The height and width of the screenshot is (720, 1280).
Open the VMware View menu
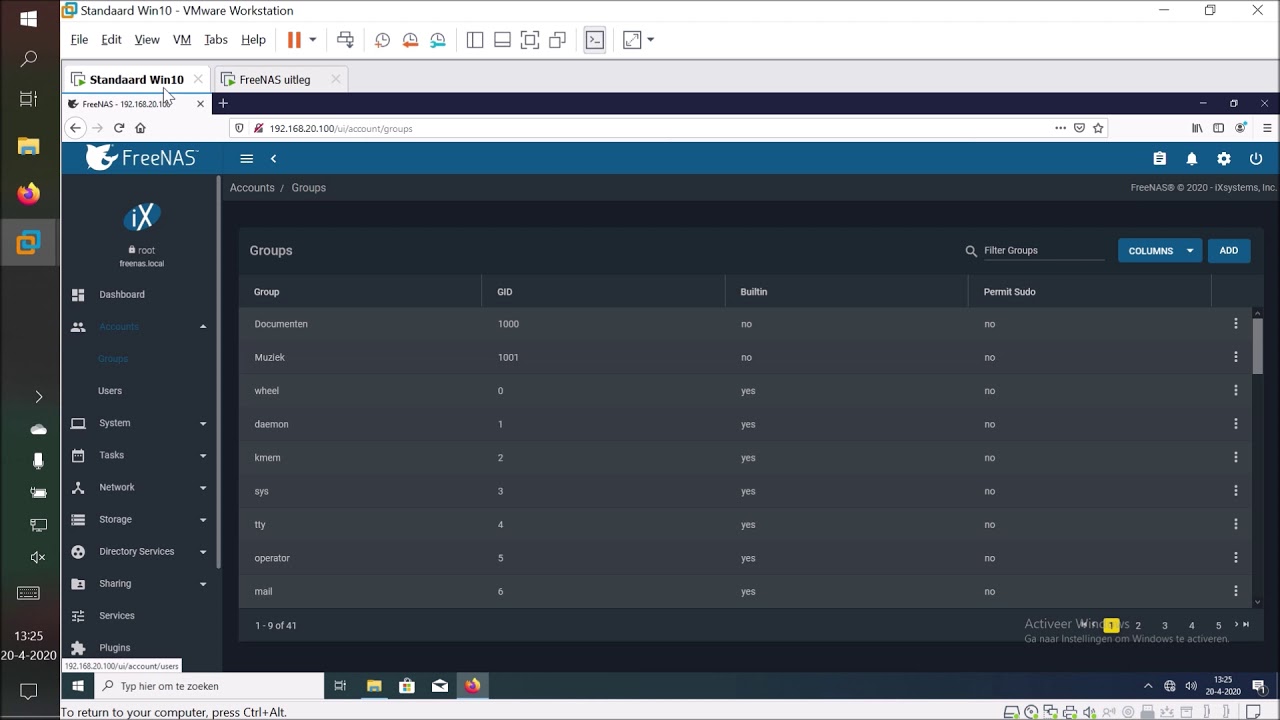(147, 40)
